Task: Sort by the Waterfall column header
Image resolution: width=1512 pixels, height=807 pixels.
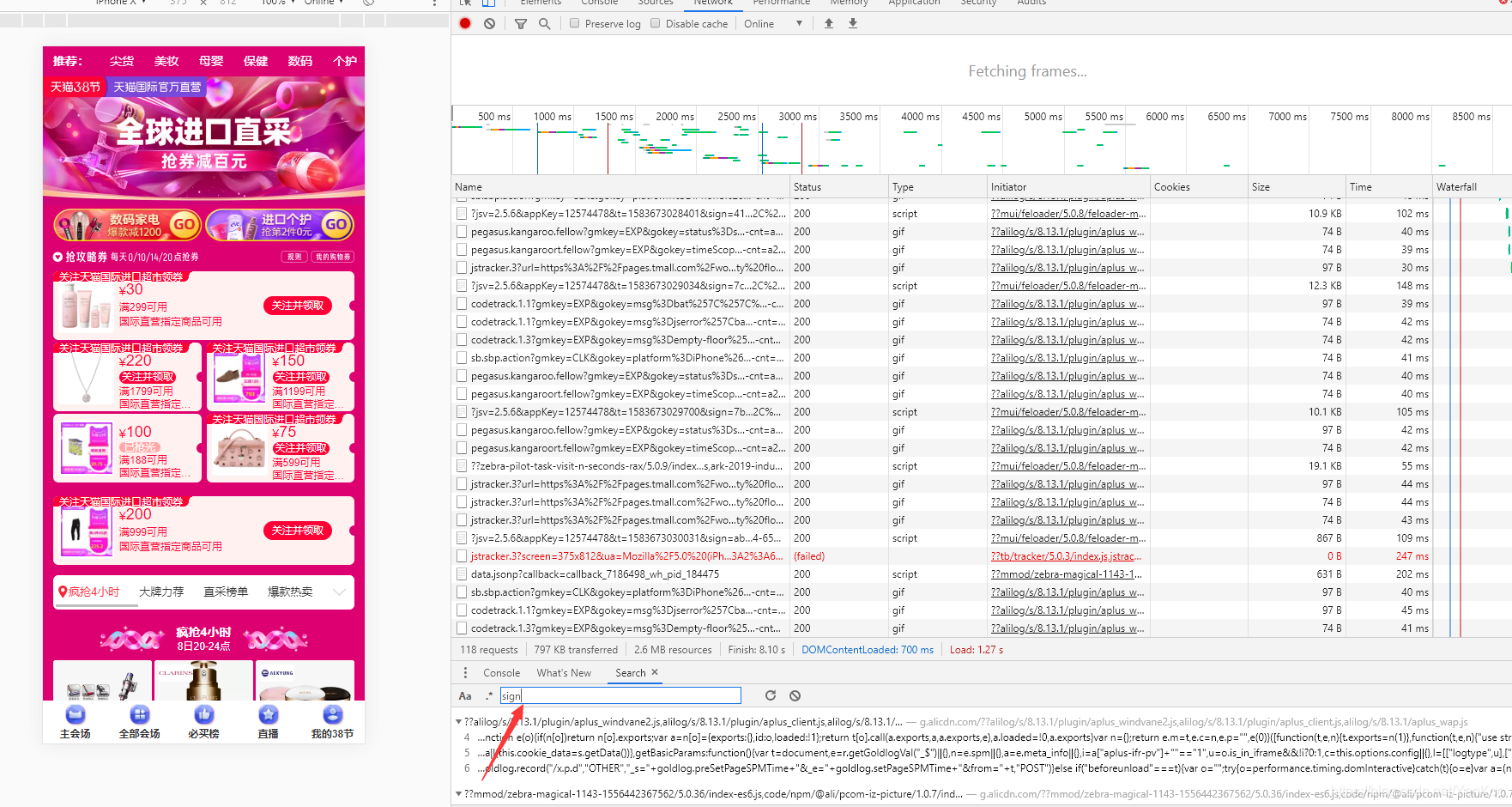Action: point(1472,187)
